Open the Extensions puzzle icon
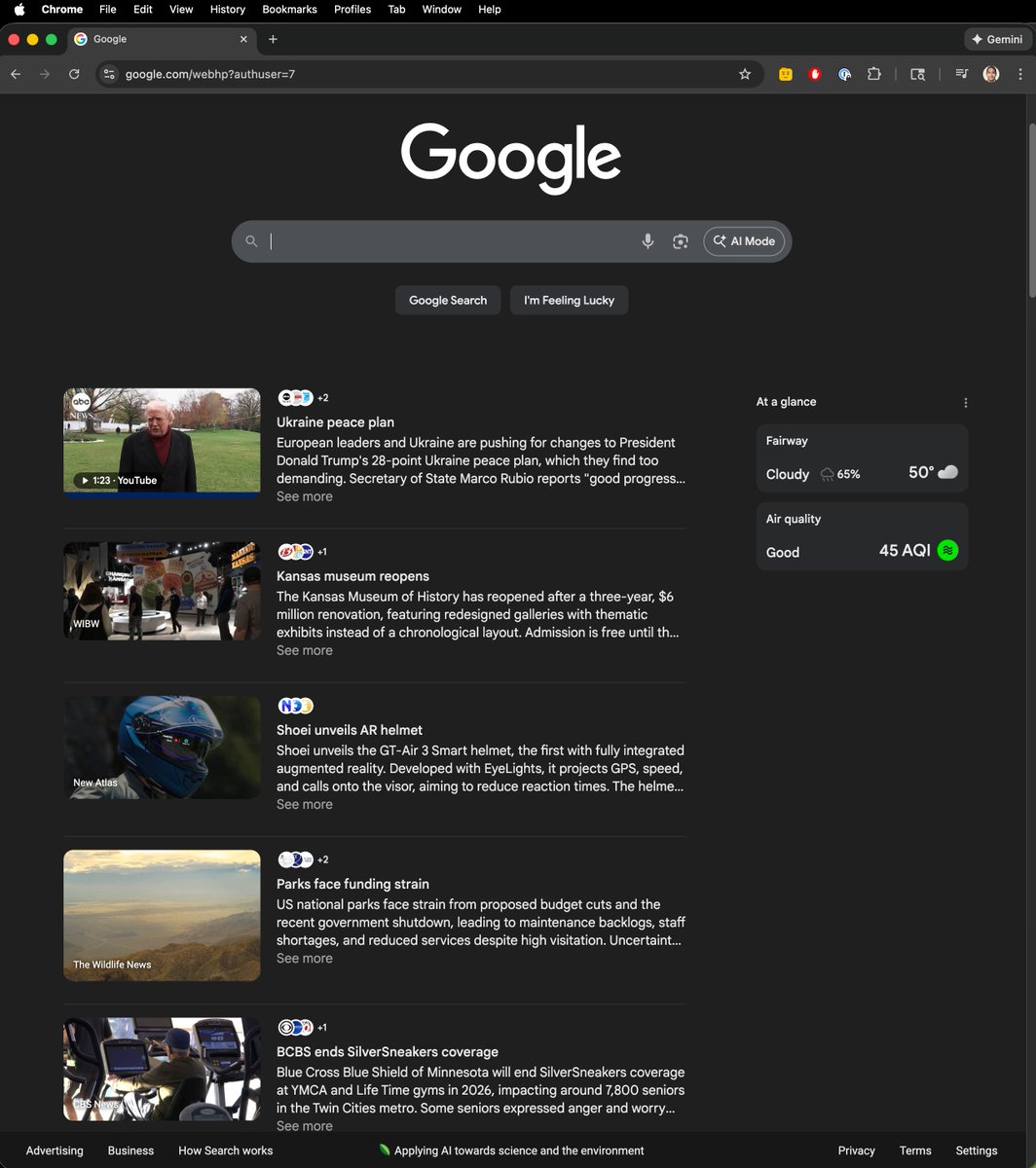 pos(874,74)
